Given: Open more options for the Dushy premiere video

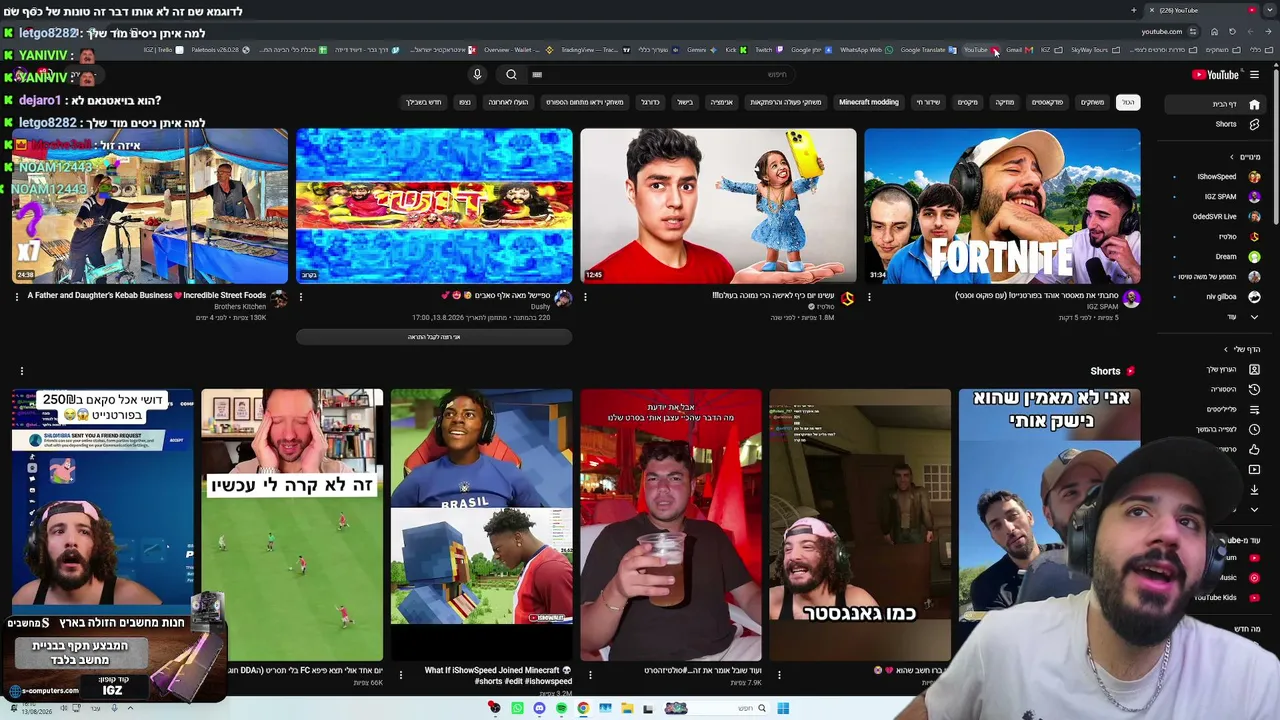Looking at the screenshot, I should pyautogui.click(x=301, y=297).
